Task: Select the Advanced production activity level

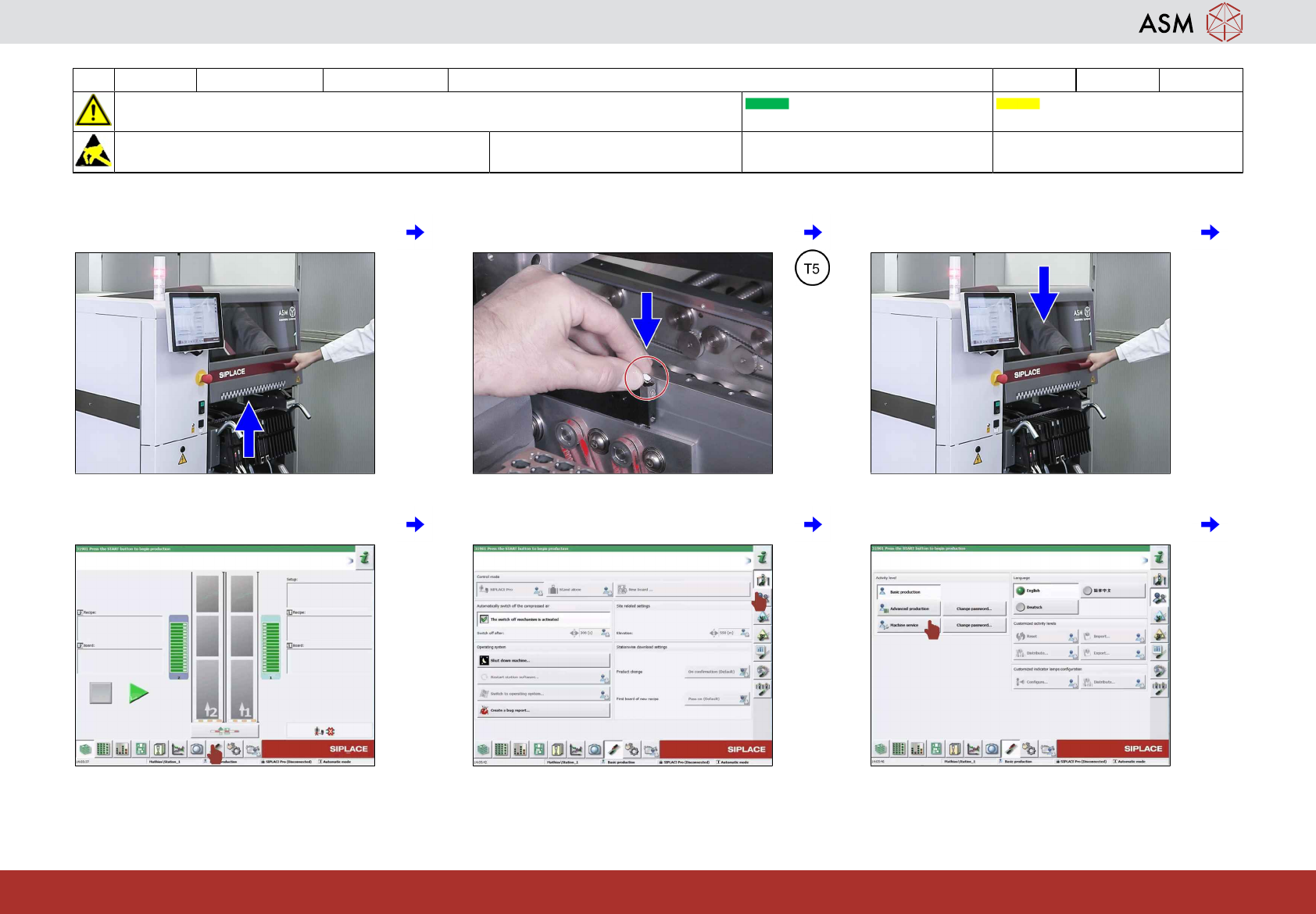Action: pyautogui.click(x=907, y=609)
